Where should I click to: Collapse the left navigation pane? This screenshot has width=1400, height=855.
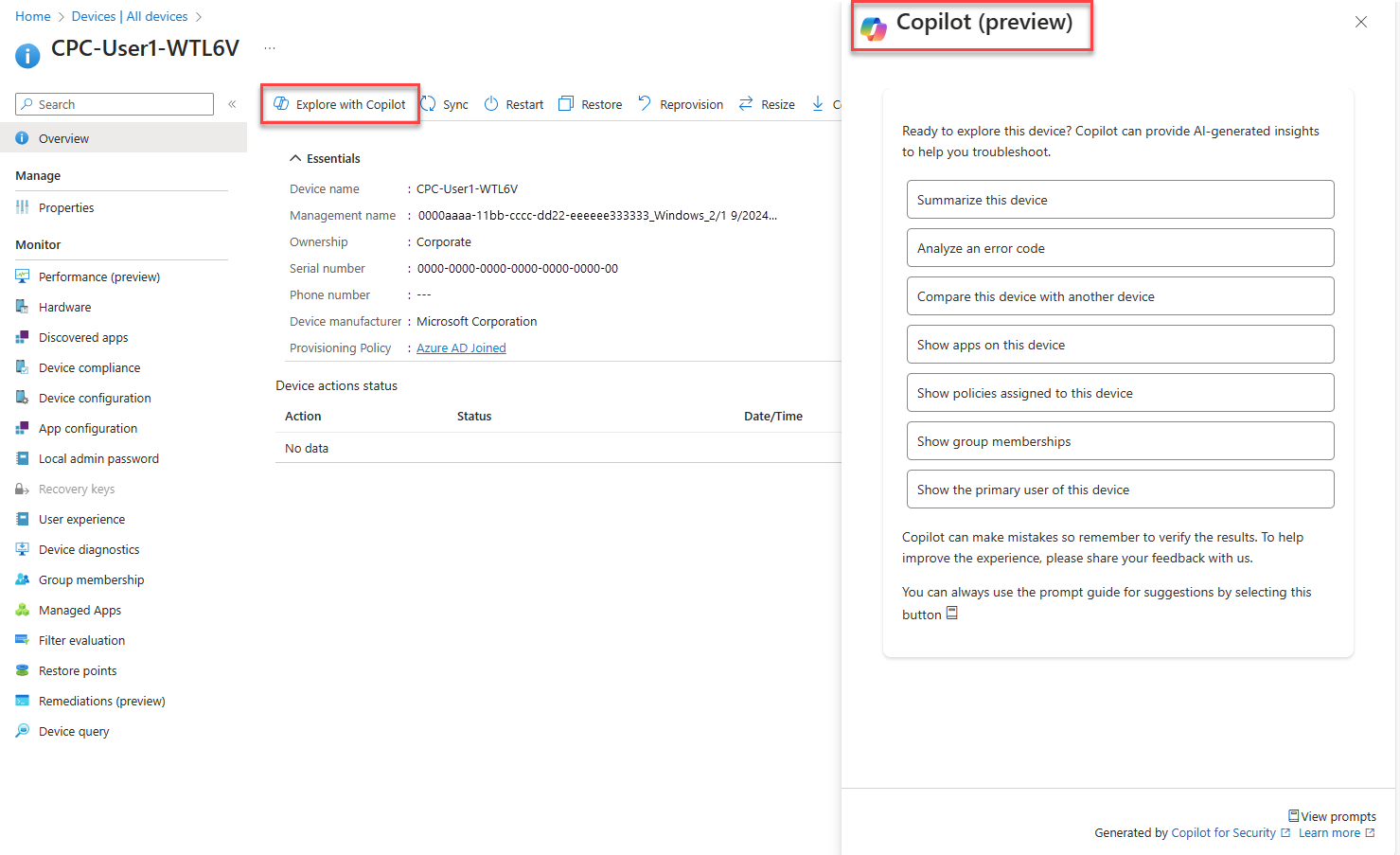(232, 104)
